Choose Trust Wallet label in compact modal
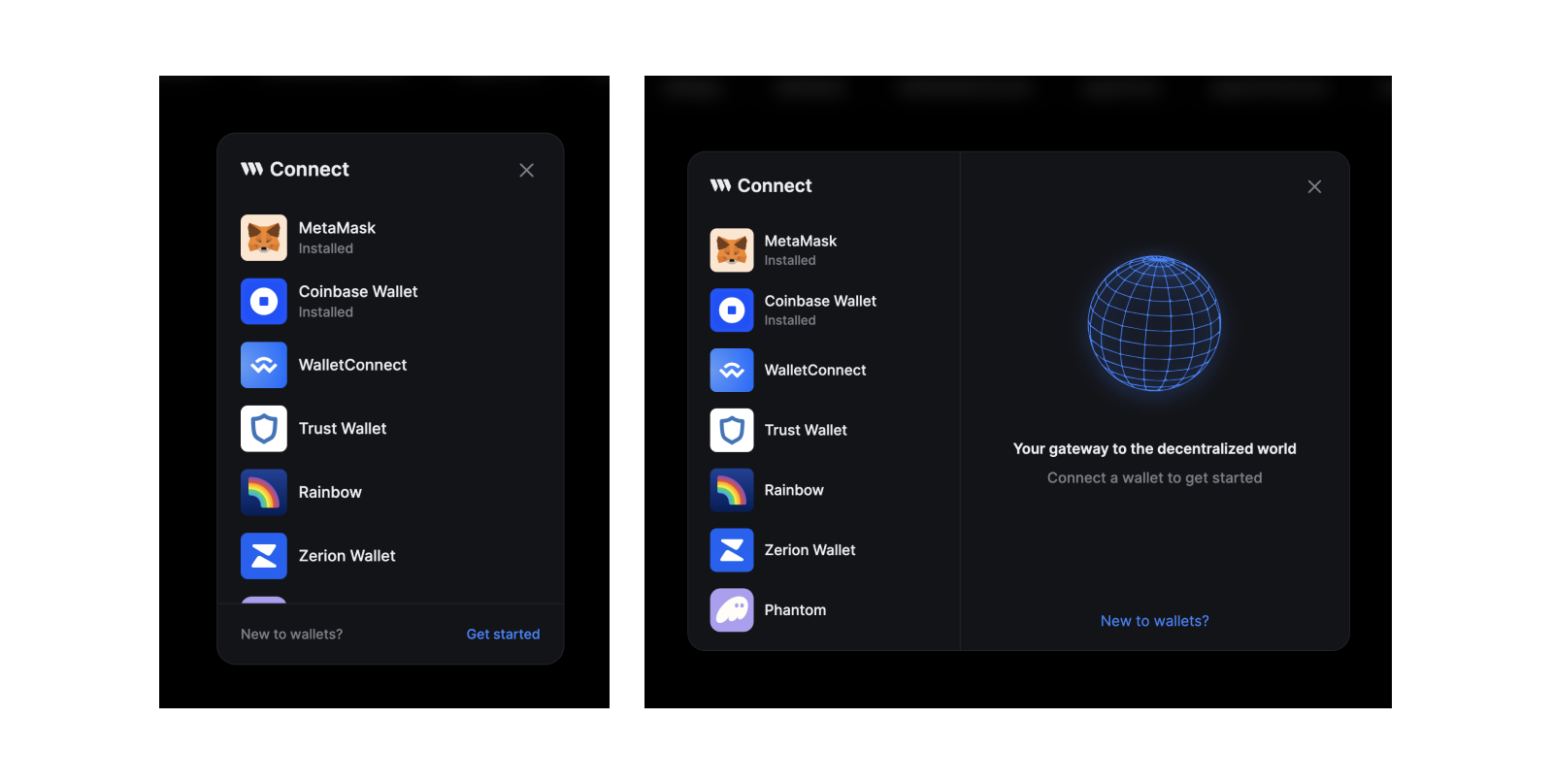This screenshot has height=784, width=1553. pyautogui.click(x=343, y=429)
